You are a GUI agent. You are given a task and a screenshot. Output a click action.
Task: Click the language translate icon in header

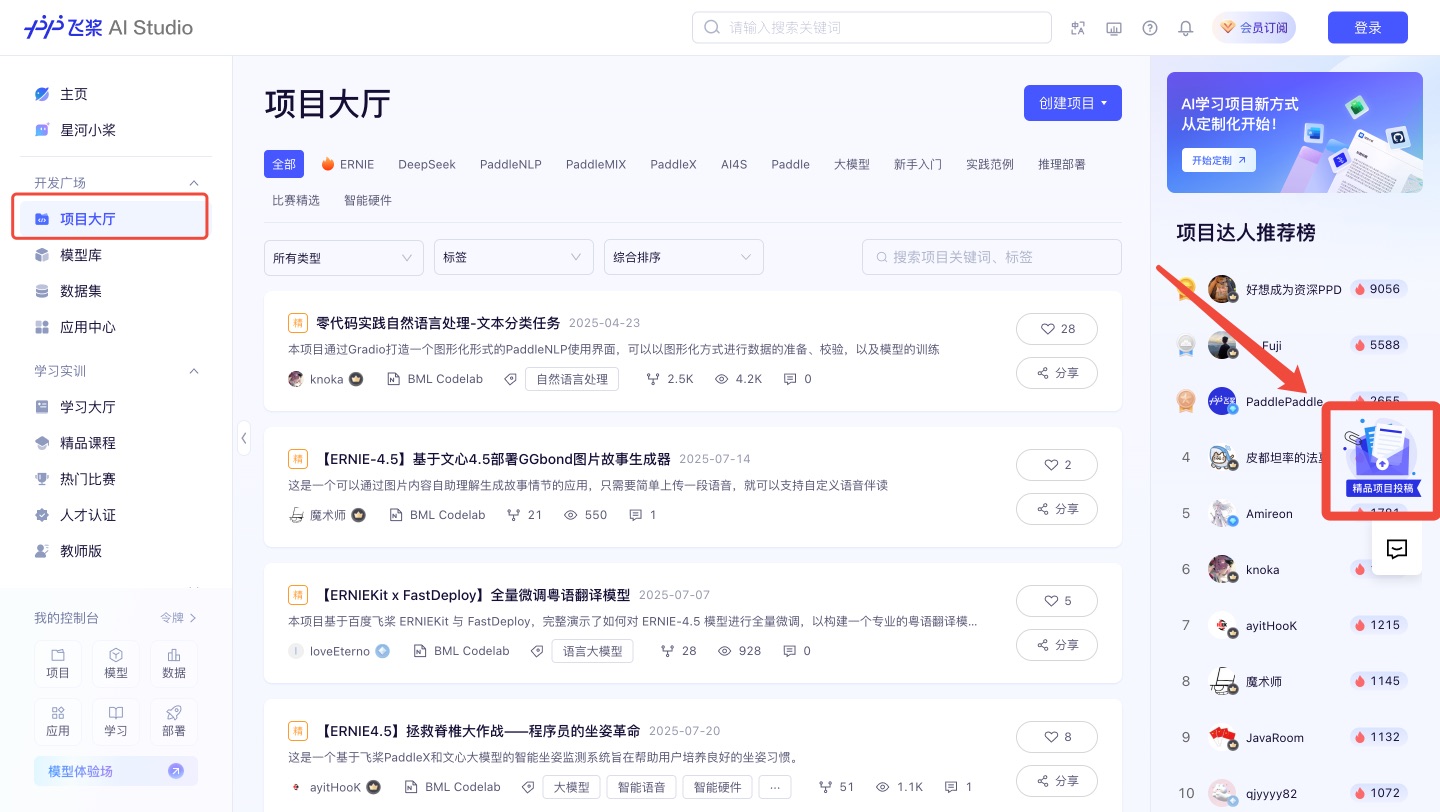[x=1078, y=28]
